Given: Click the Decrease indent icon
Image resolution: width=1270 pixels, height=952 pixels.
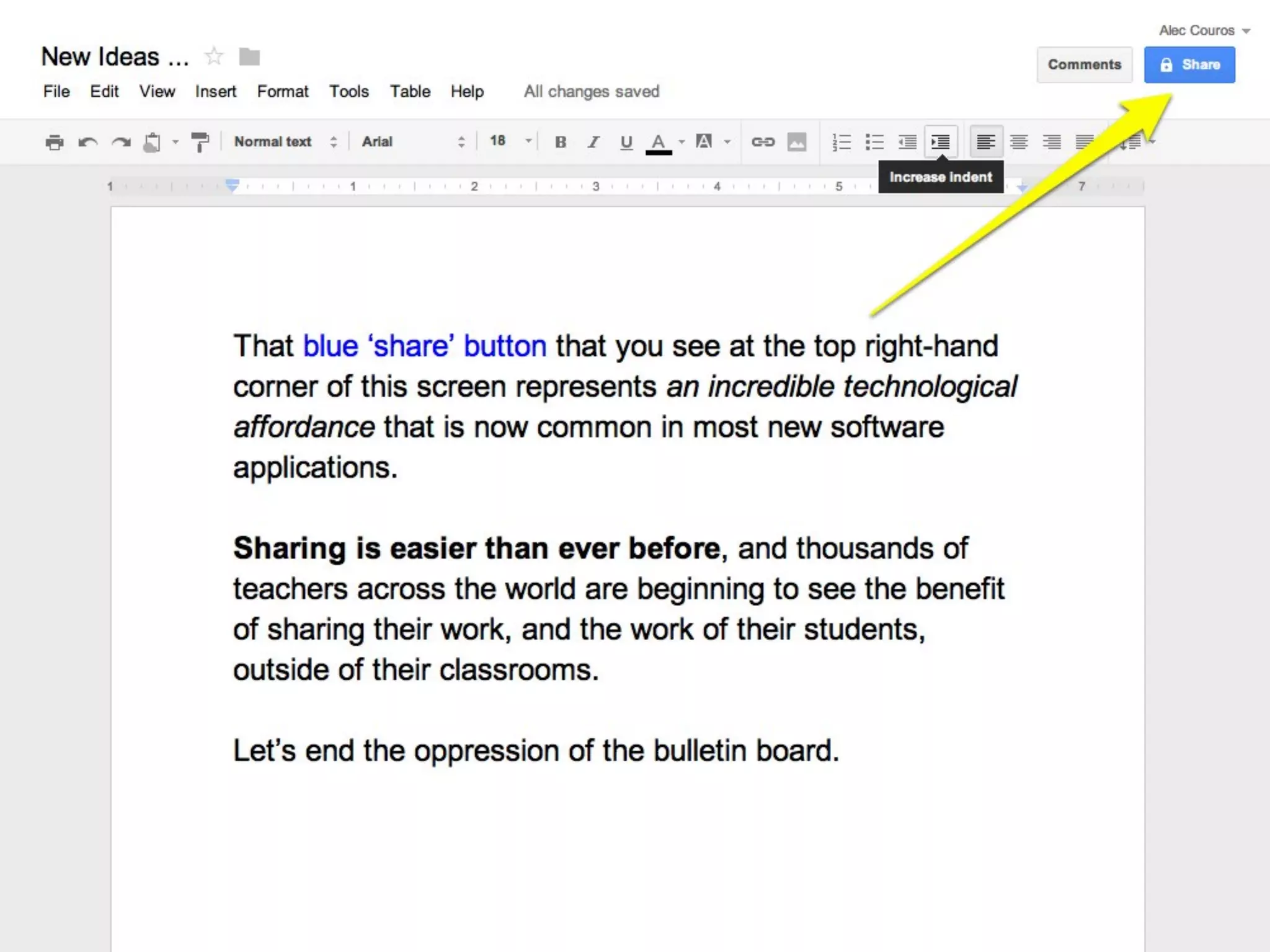Looking at the screenshot, I should click(x=907, y=142).
